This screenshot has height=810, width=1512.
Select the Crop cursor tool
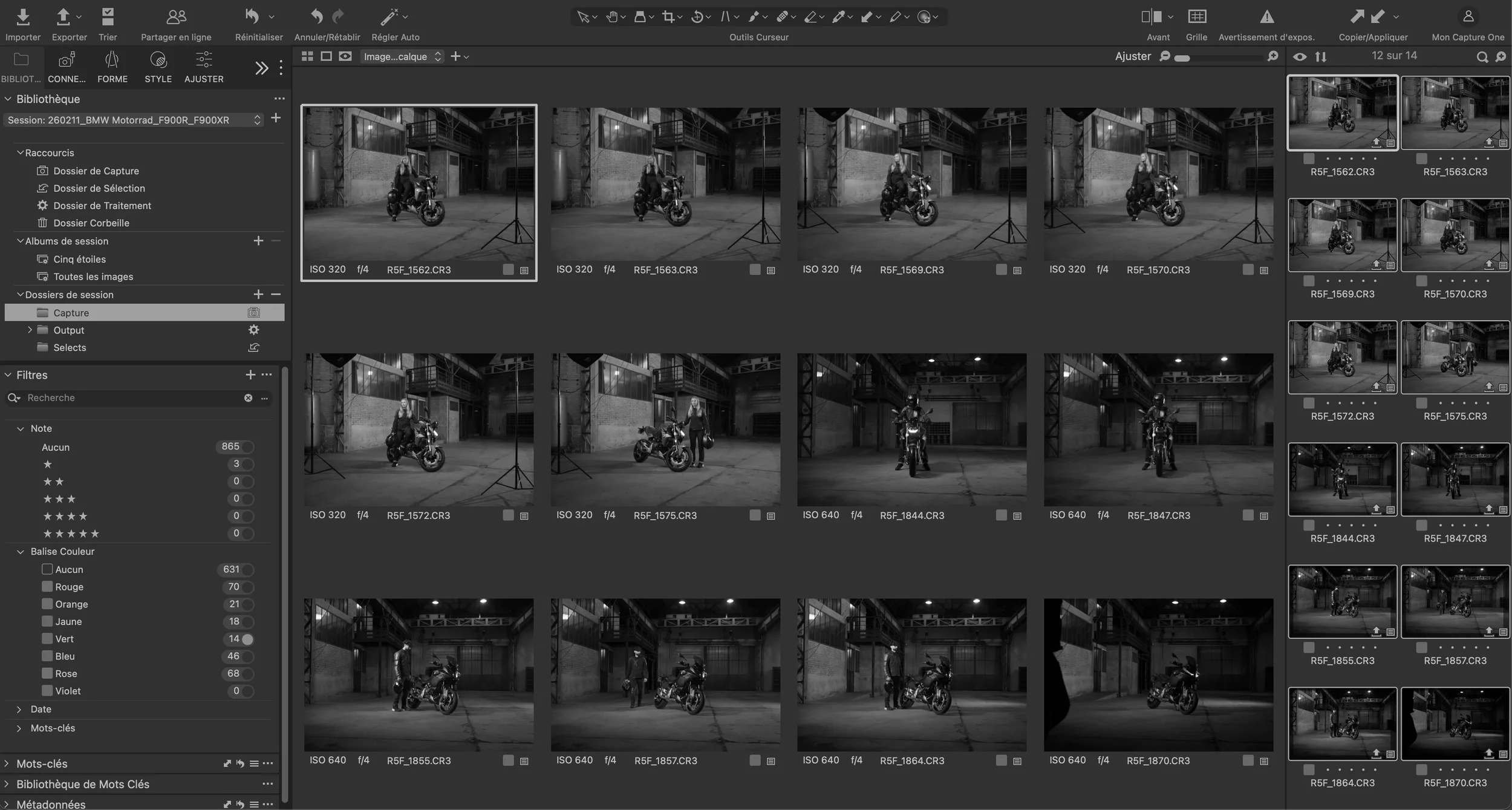coord(668,16)
